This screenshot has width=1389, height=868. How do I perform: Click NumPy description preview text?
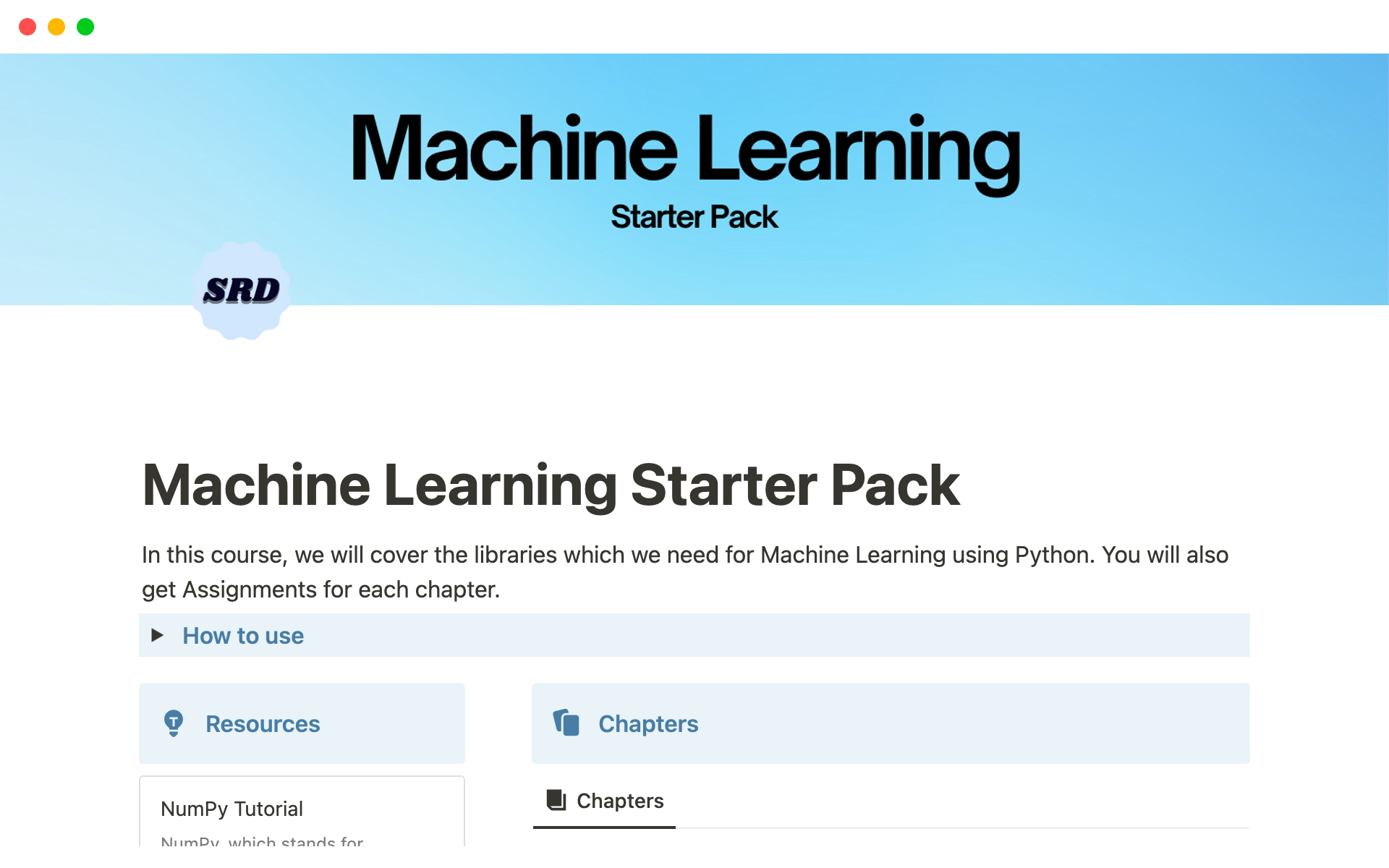[x=262, y=841]
